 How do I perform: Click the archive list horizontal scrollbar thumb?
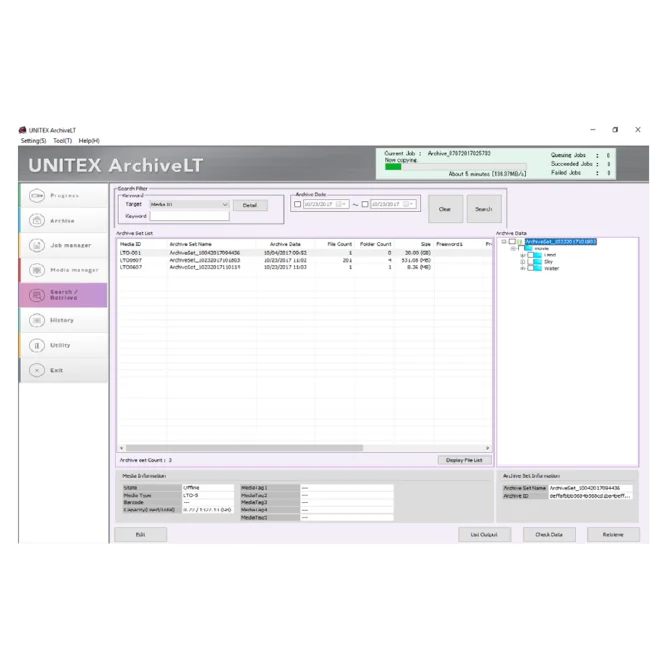(244, 448)
